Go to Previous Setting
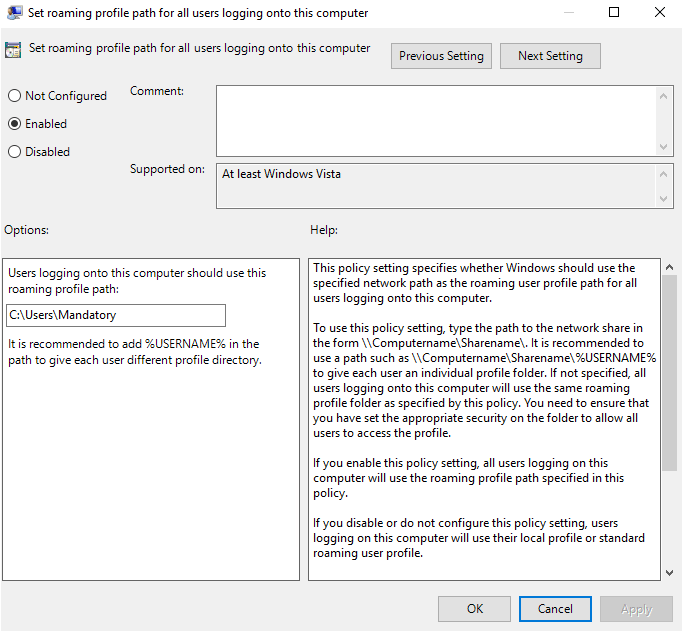The width and height of the screenshot is (683, 634). click(441, 56)
